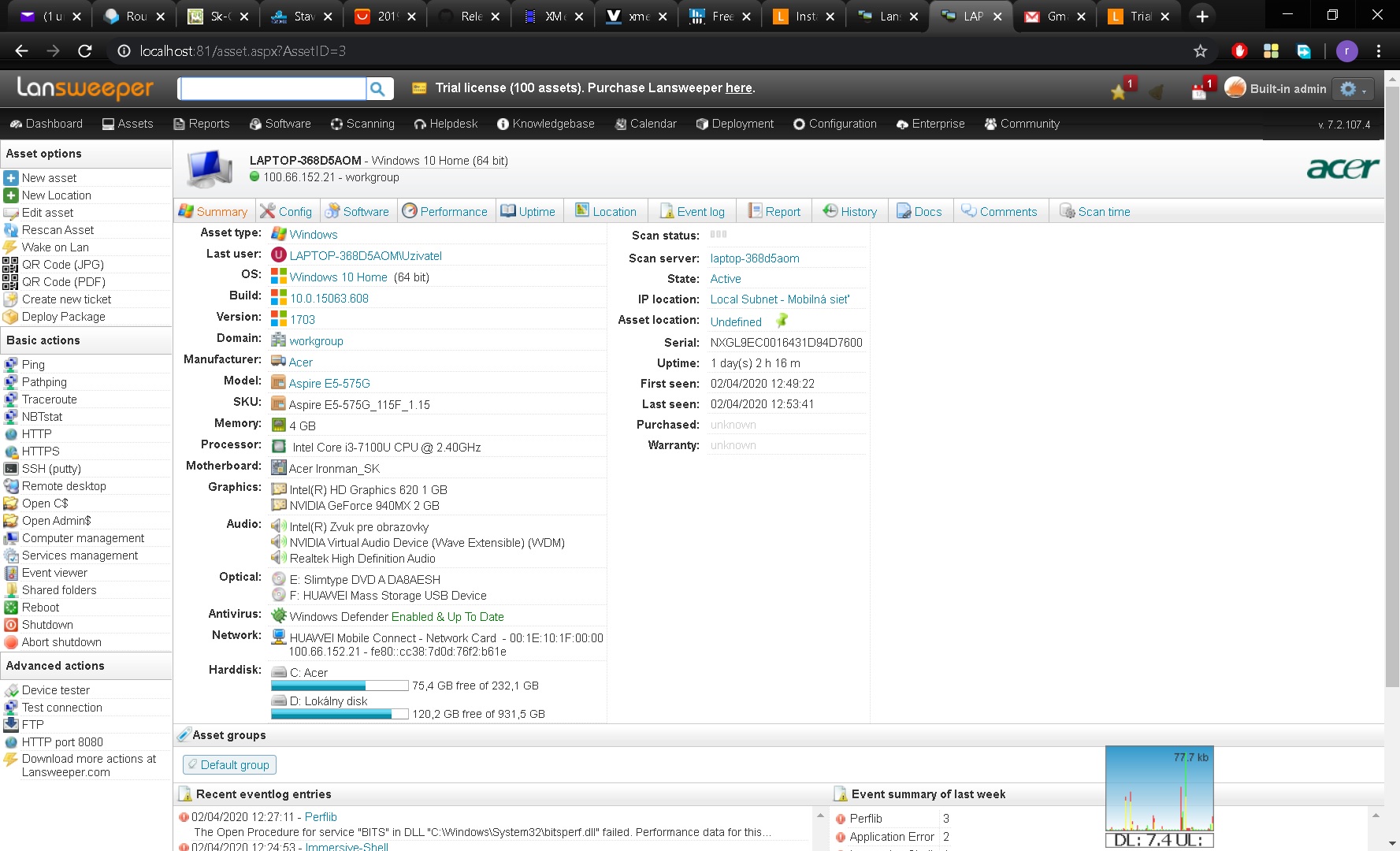Open the Reports menu
Viewport: 1400px width, 851px height.
202,124
